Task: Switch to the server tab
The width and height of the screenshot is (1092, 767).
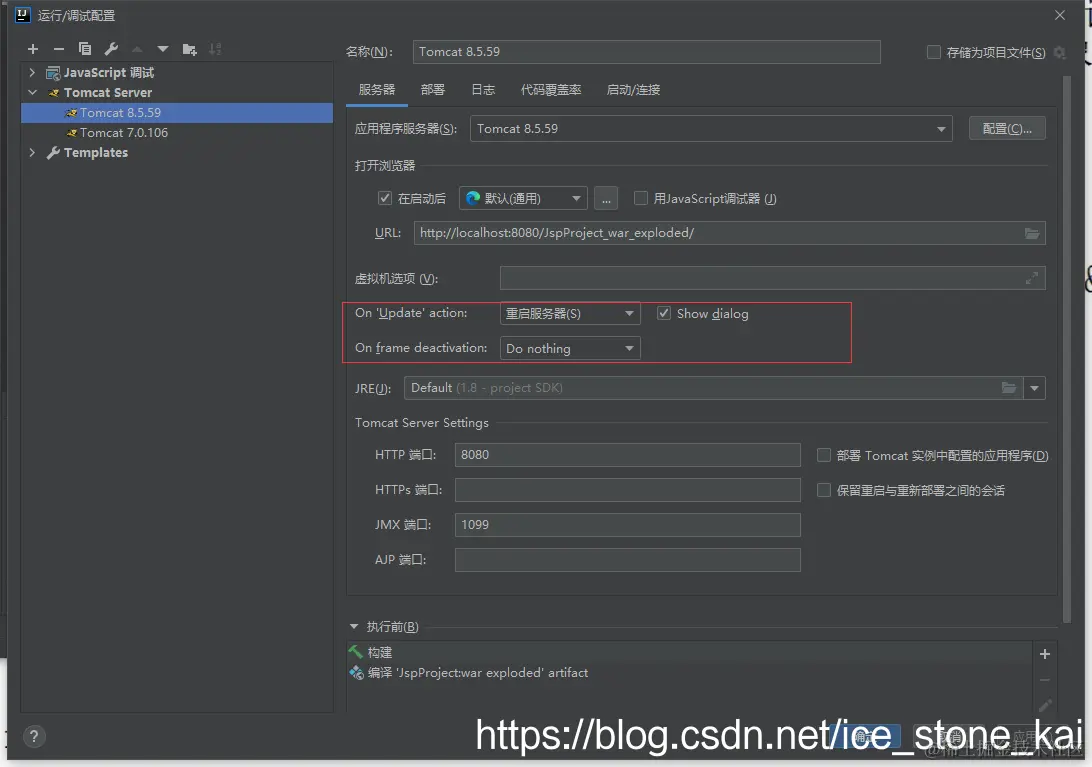Action: point(377,90)
